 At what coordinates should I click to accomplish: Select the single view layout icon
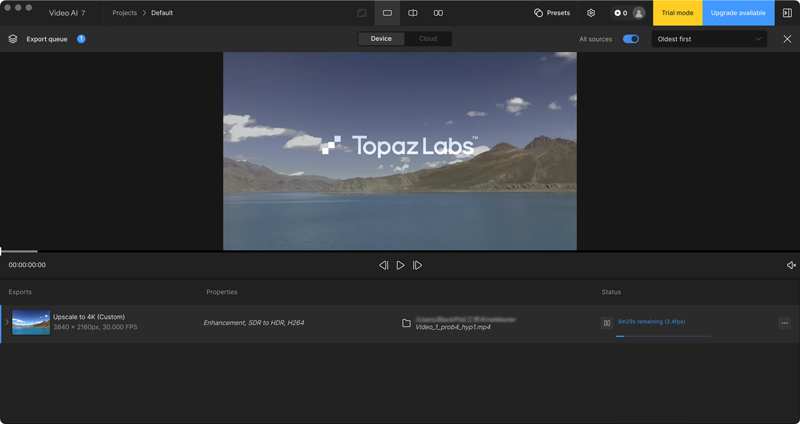click(387, 13)
